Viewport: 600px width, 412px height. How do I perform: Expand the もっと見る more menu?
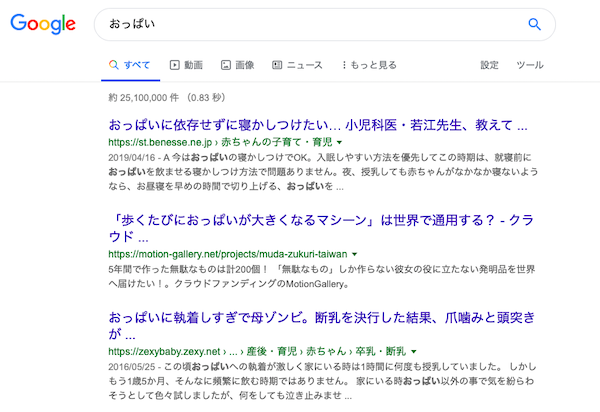[x=369, y=65]
